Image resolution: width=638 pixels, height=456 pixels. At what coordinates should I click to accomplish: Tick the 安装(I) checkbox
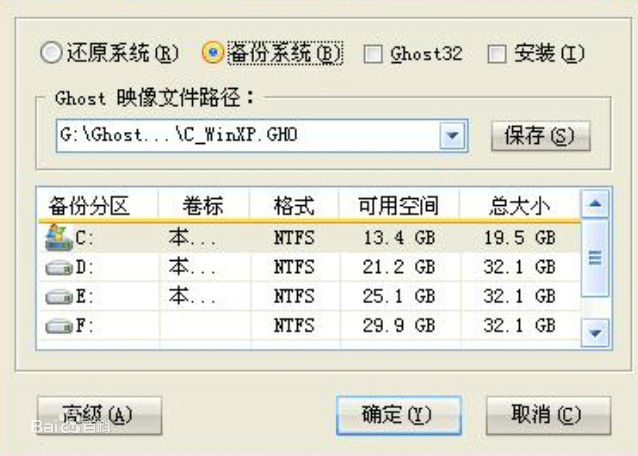[497, 54]
